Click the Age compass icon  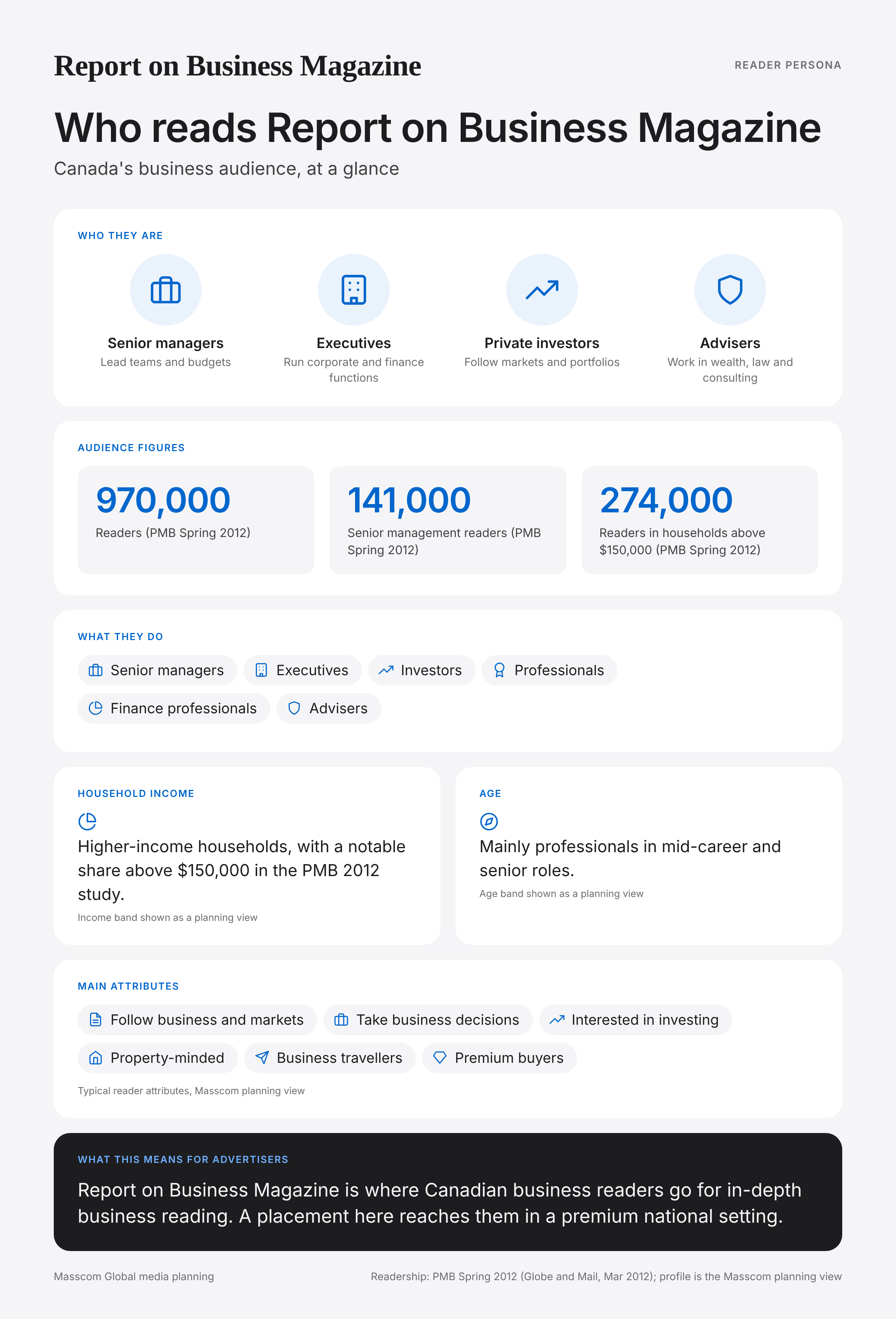pos(489,821)
